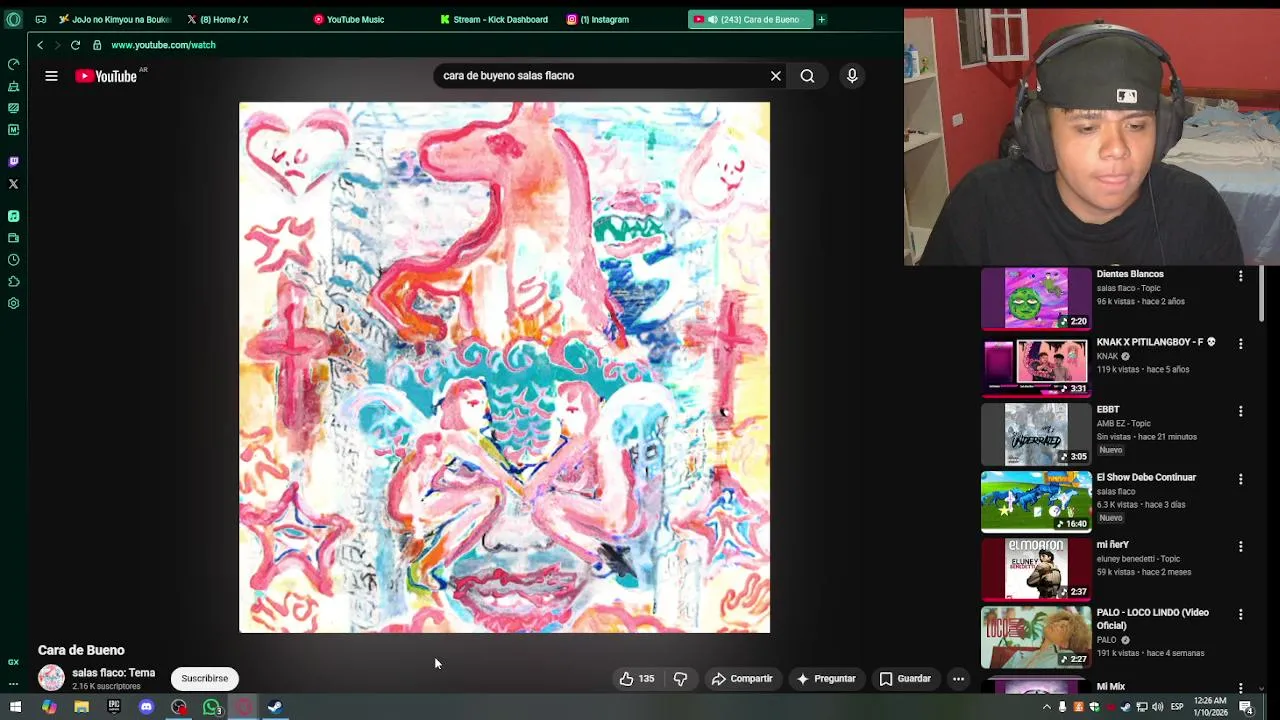Open browser Settings gear in sidebar
The image size is (1280, 720).
coord(13,304)
